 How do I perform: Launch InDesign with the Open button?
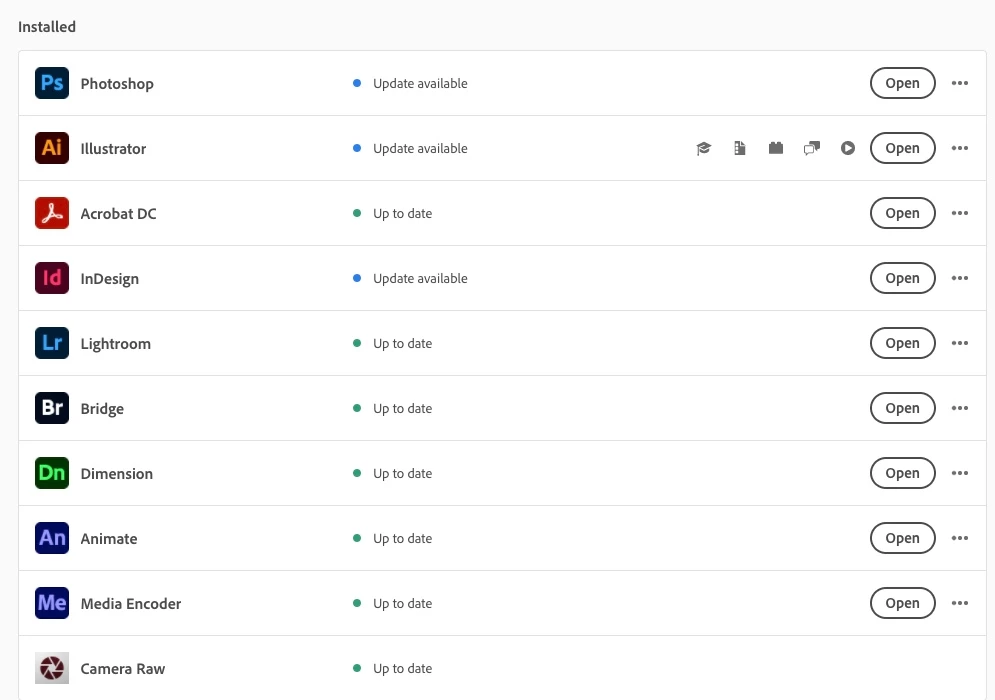(902, 278)
